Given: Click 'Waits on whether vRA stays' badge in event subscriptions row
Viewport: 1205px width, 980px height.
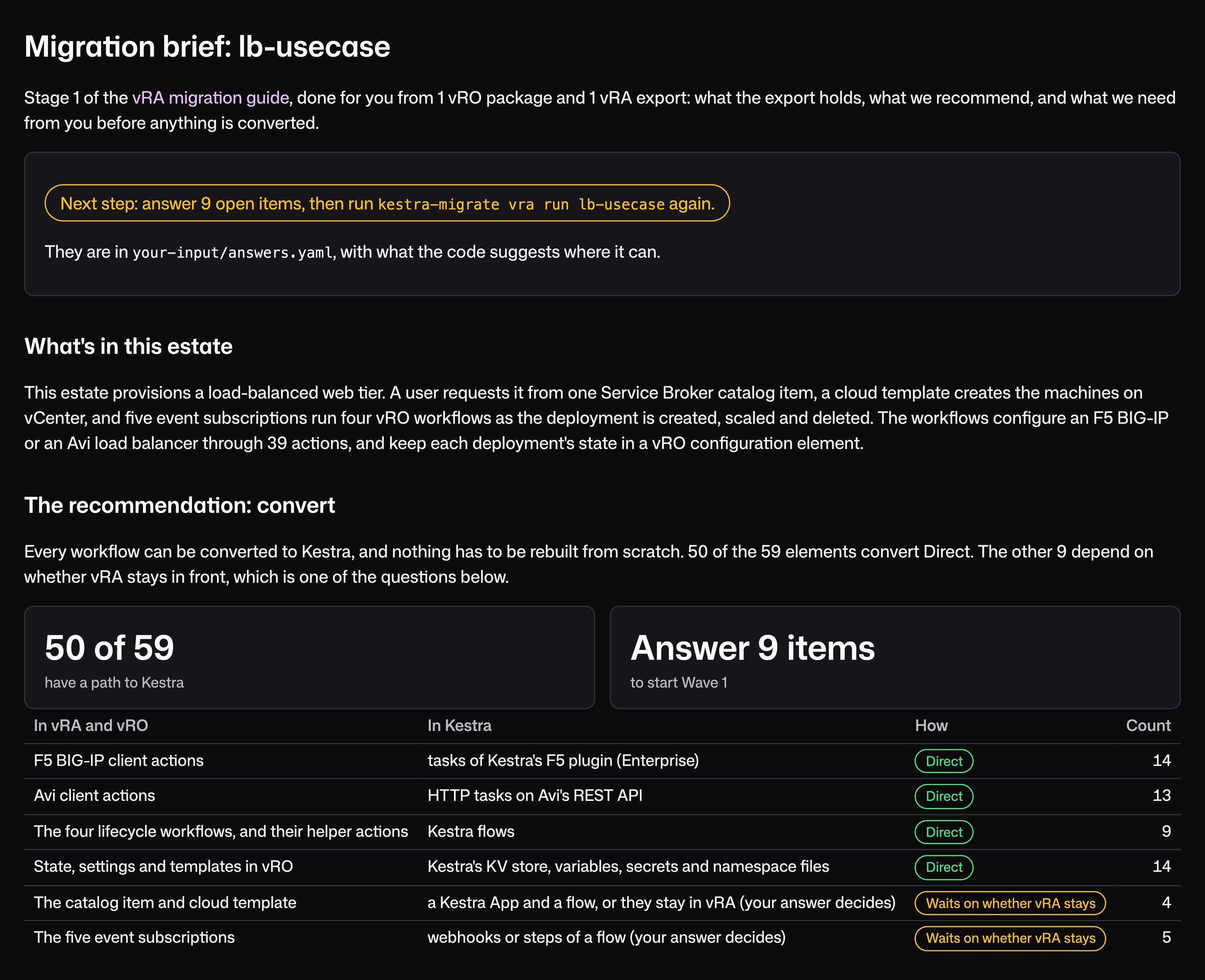Looking at the screenshot, I should pos(1009,938).
